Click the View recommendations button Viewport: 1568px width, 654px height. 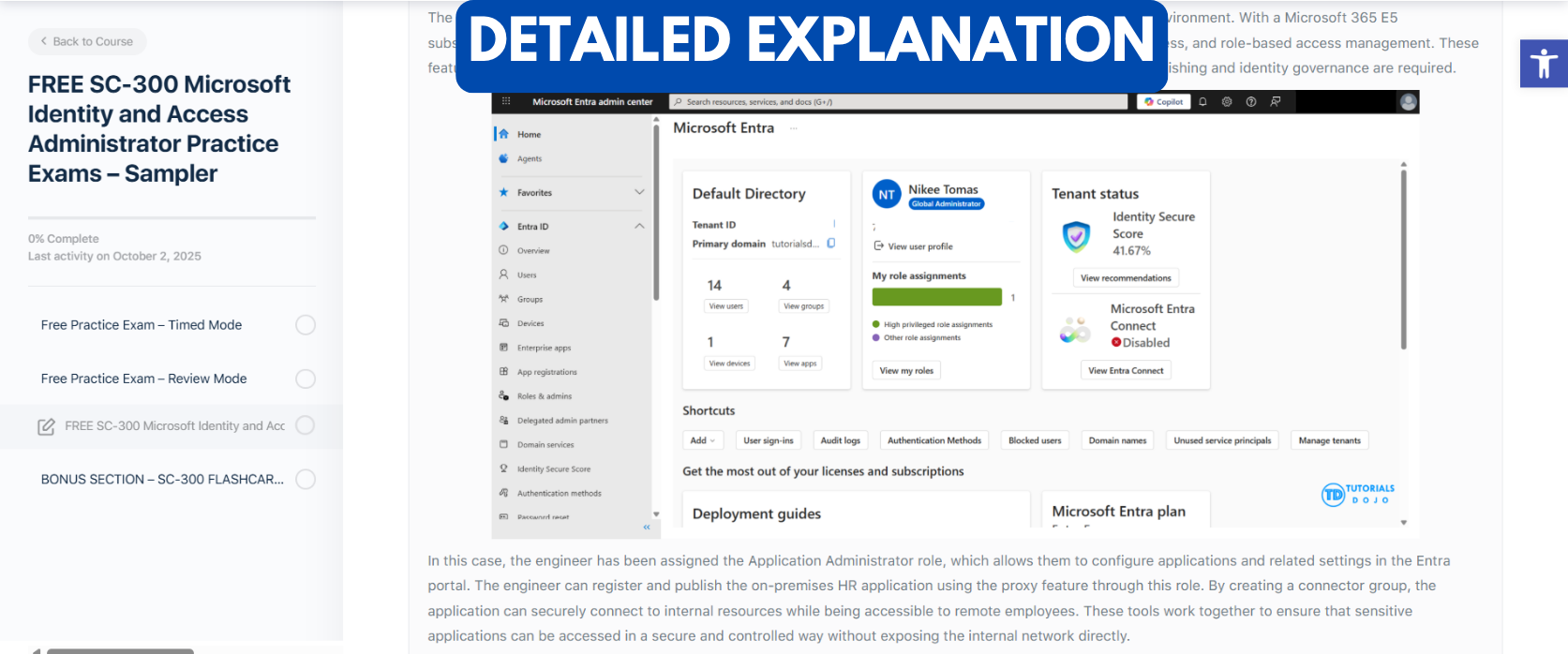[x=1126, y=278]
